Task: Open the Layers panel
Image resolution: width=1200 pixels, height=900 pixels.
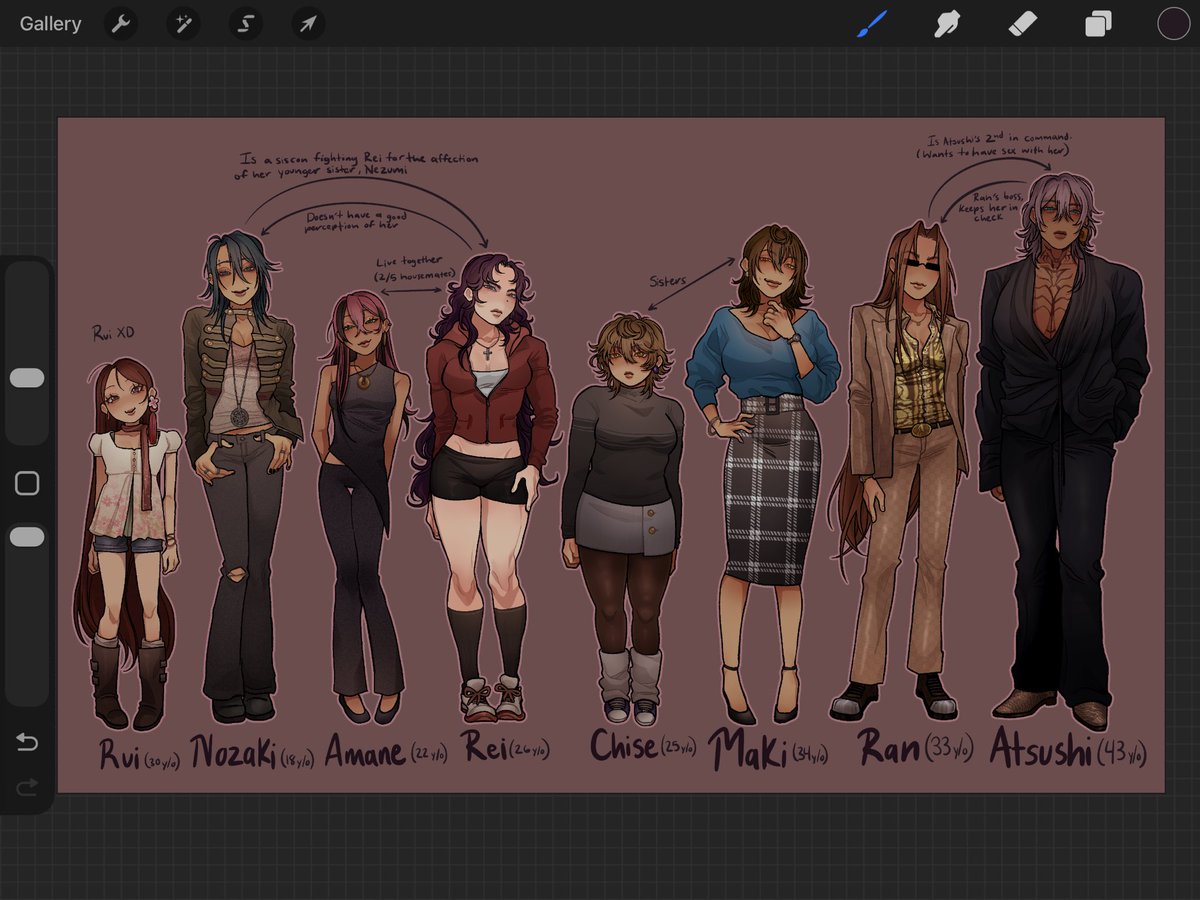Action: [1098, 23]
